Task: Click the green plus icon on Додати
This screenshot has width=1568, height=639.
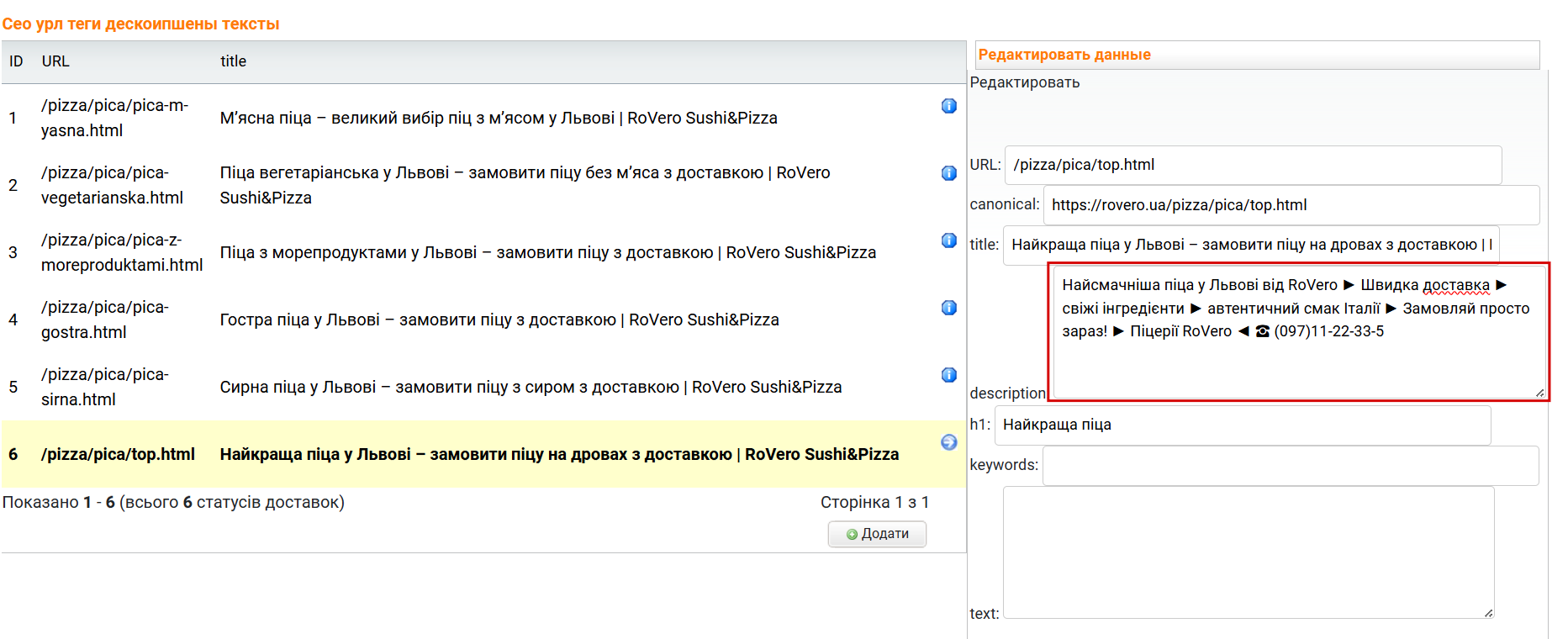Action: coord(852,534)
